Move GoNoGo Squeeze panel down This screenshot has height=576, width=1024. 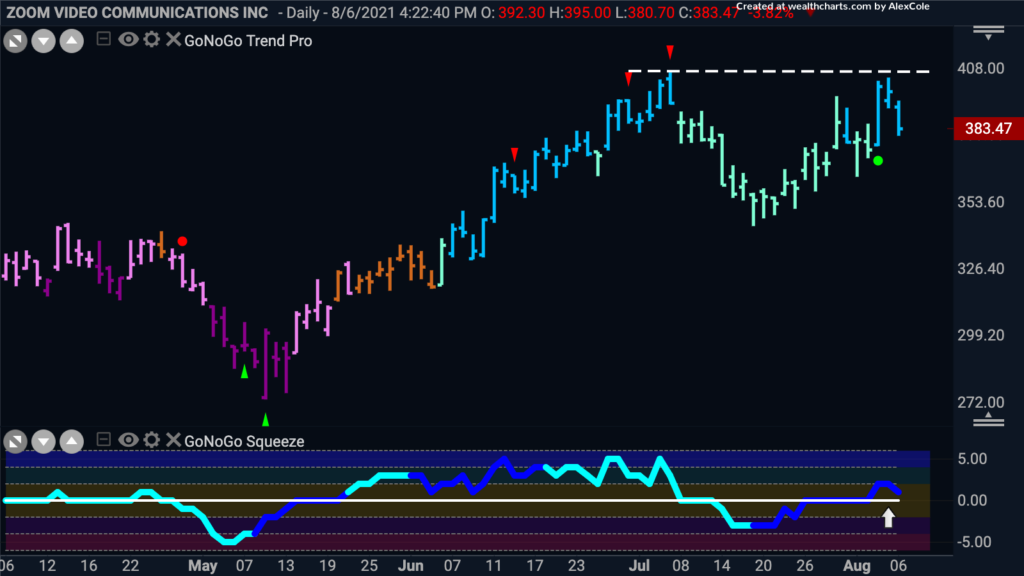(43, 442)
